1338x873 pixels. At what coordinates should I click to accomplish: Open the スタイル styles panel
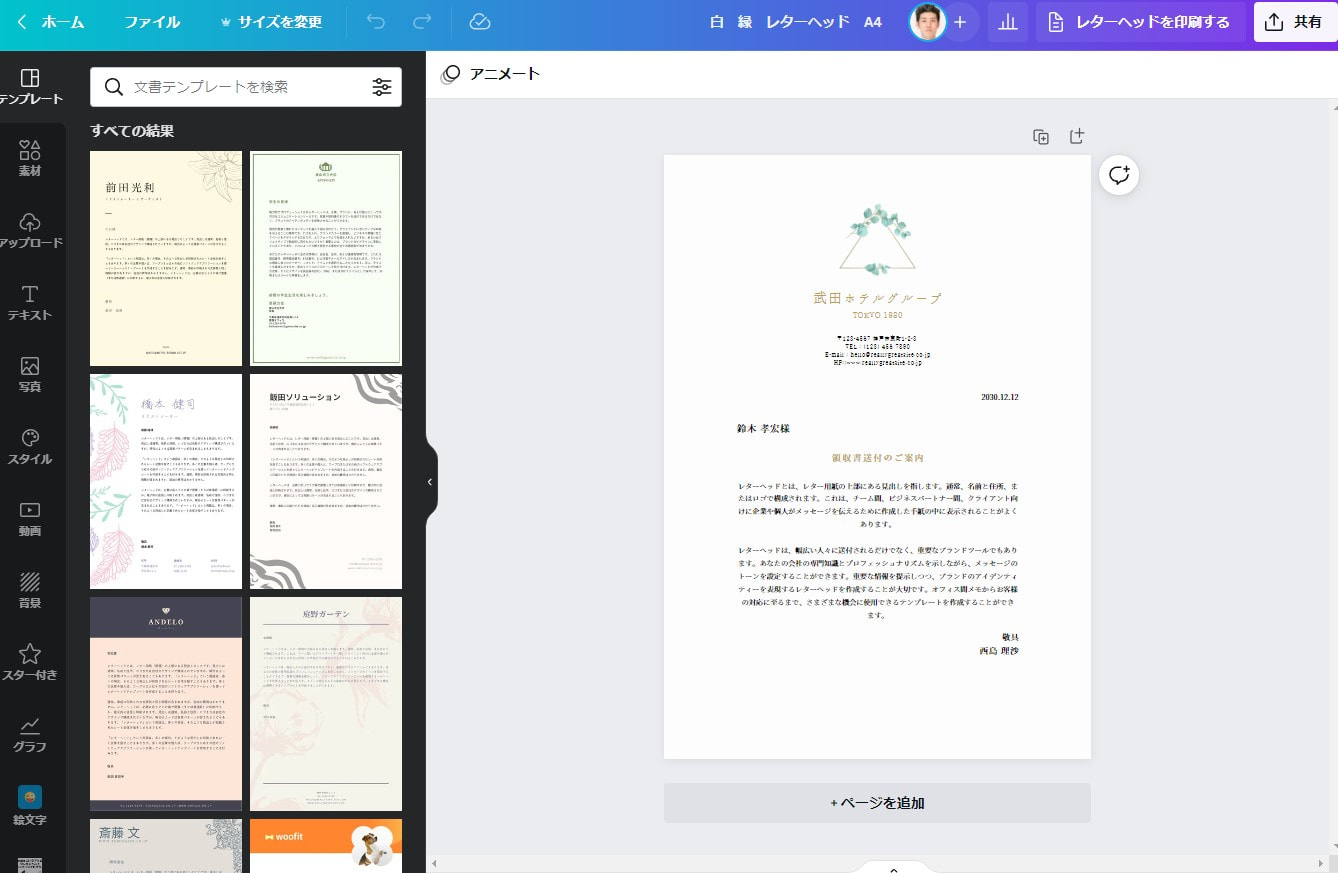(x=30, y=447)
